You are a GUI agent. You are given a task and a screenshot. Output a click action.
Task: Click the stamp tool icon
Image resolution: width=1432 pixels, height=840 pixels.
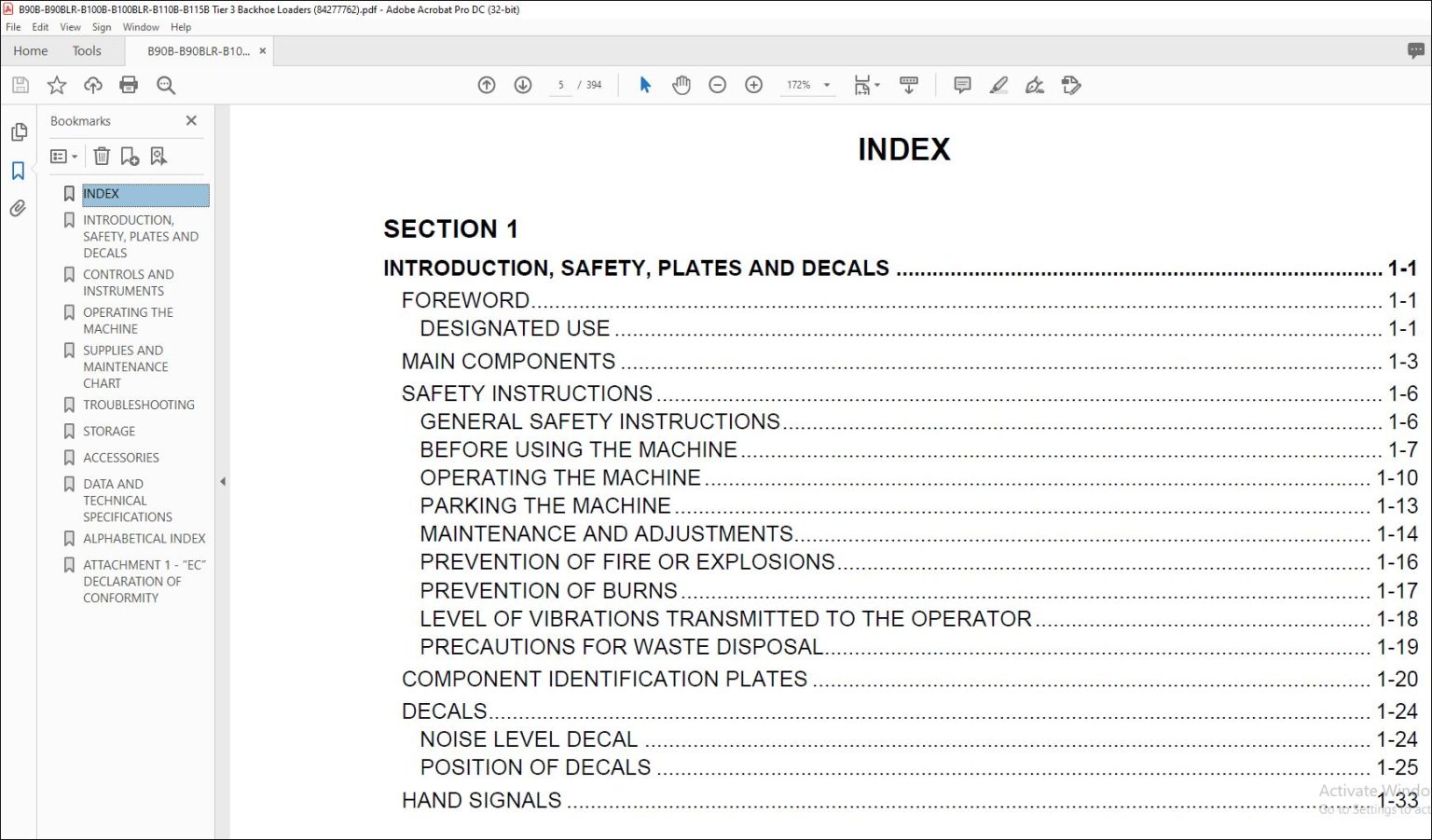click(1071, 85)
